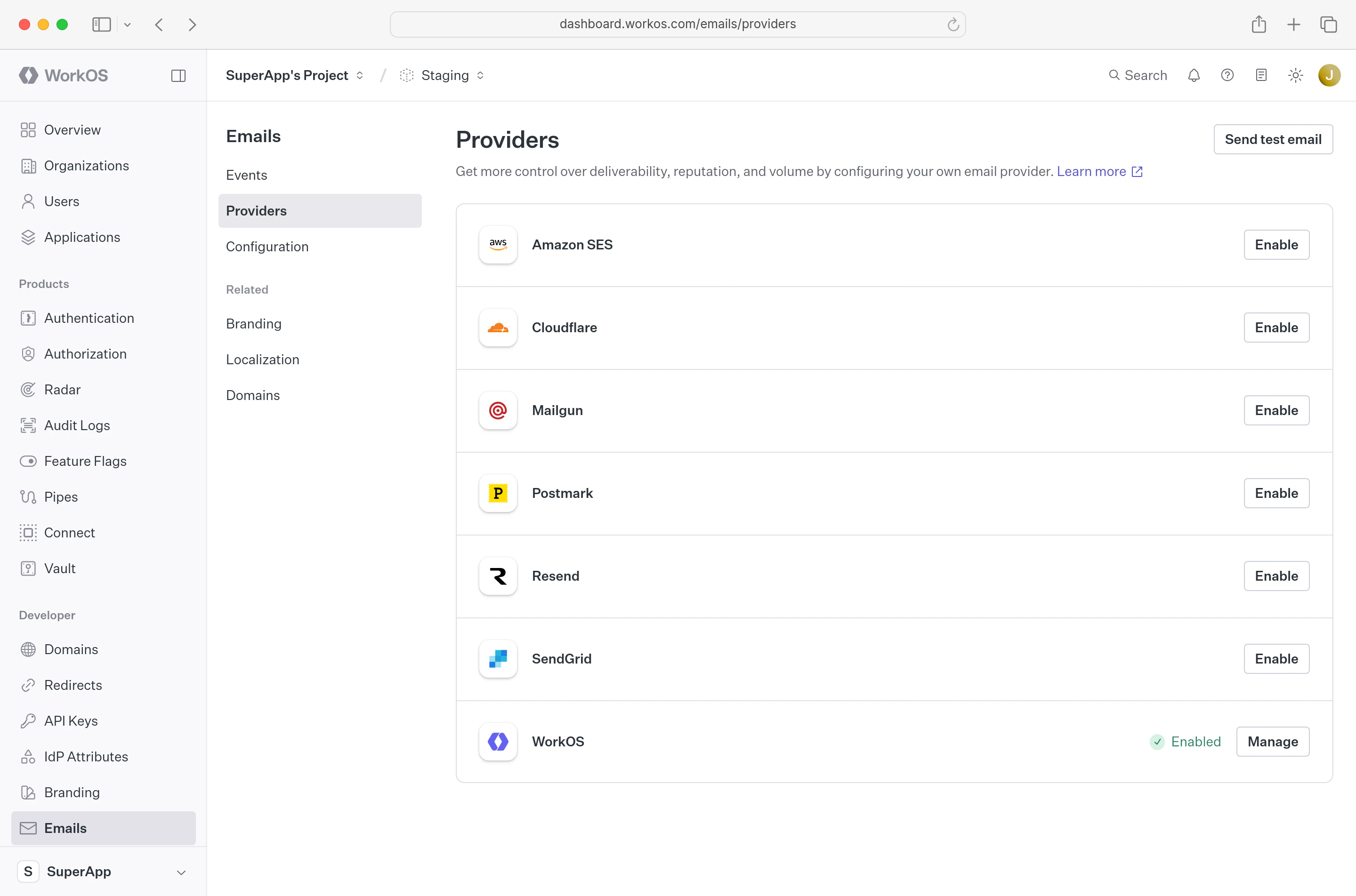This screenshot has height=896, width=1356.
Task: Open the help question mark icon
Action: (1227, 75)
